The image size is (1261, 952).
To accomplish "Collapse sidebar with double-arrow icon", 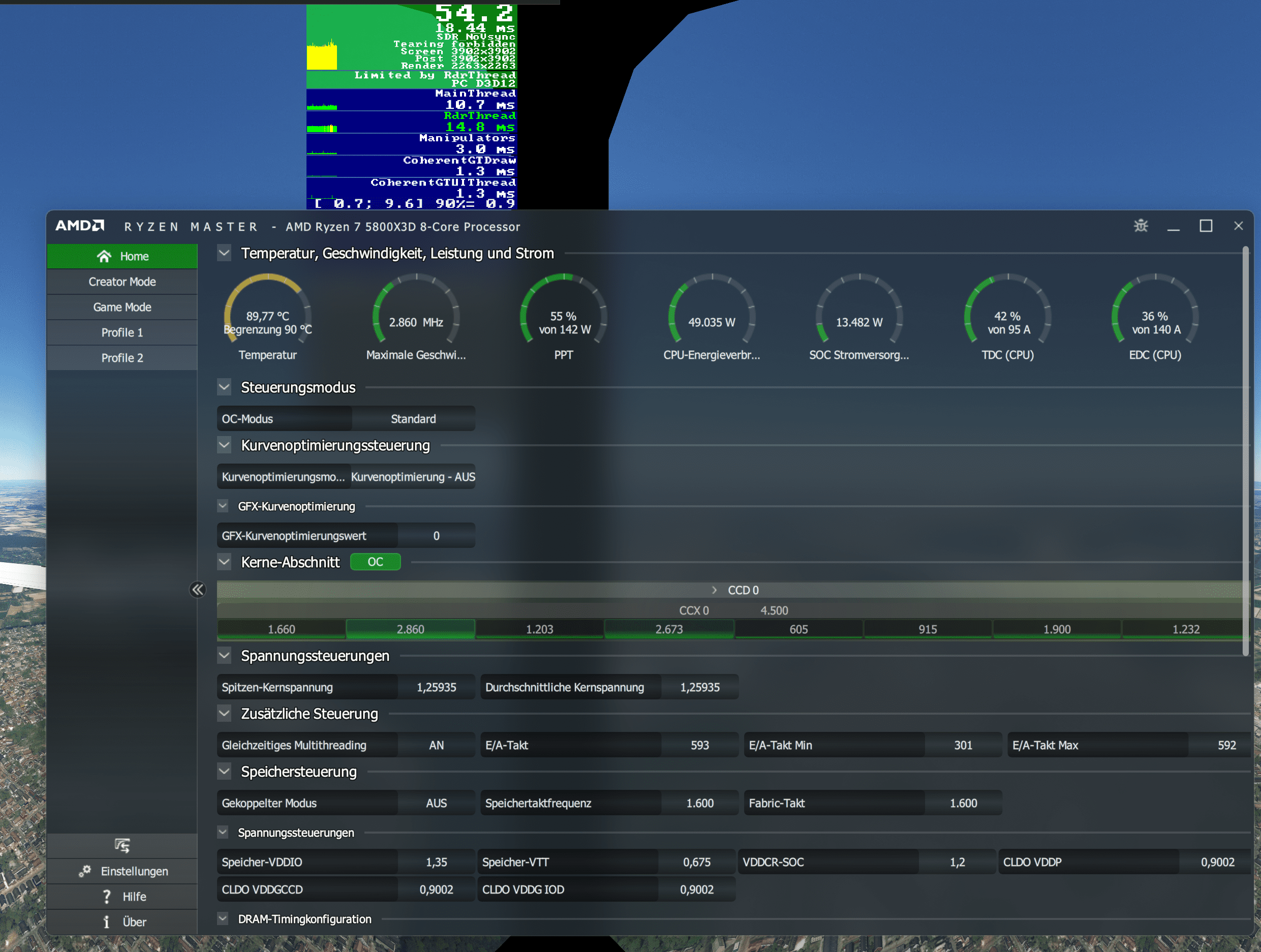I will click(198, 590).
